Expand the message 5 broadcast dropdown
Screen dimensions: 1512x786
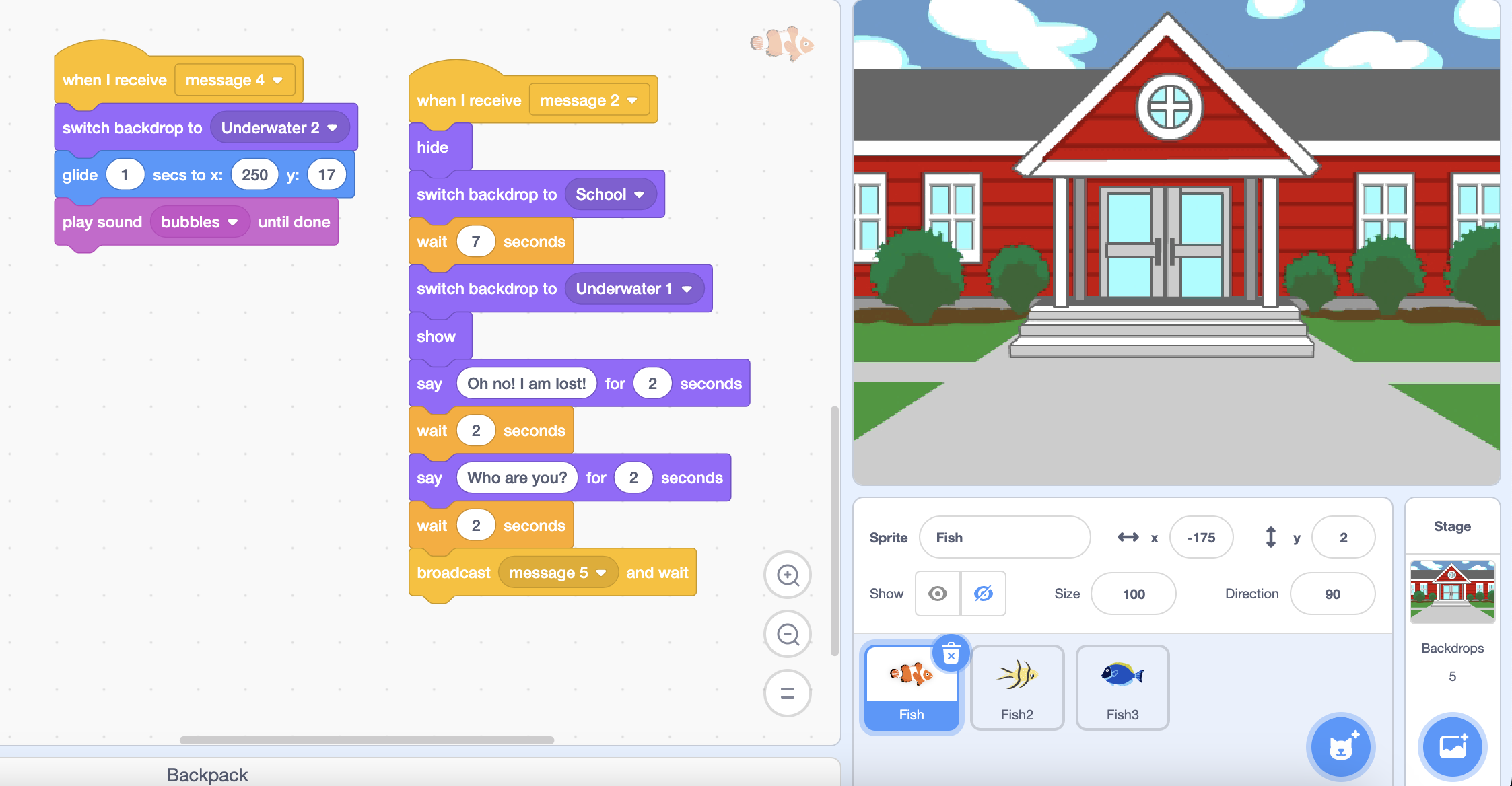pos(601,573)
